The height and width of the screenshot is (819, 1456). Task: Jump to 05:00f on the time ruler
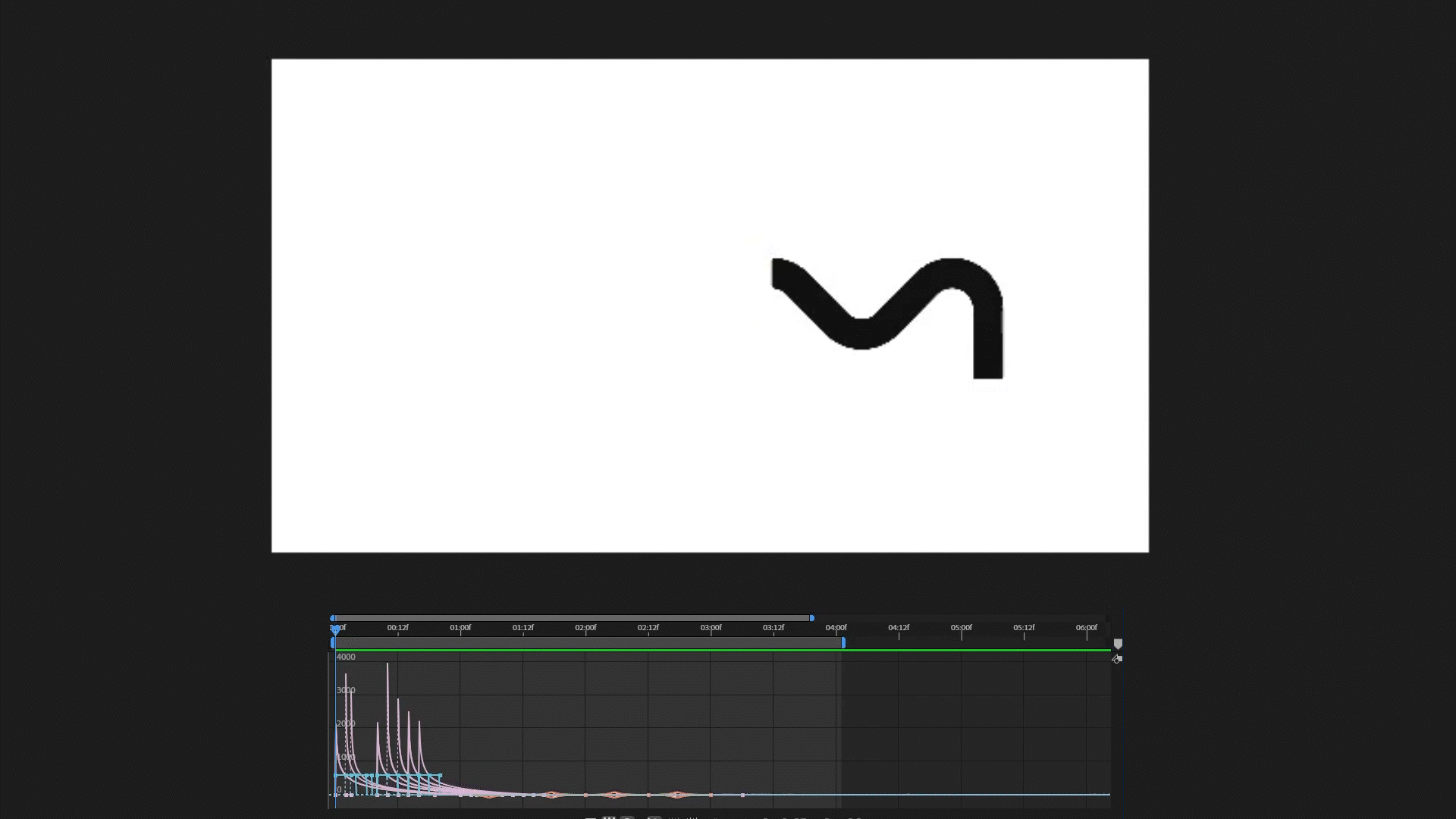pos(962,628)
